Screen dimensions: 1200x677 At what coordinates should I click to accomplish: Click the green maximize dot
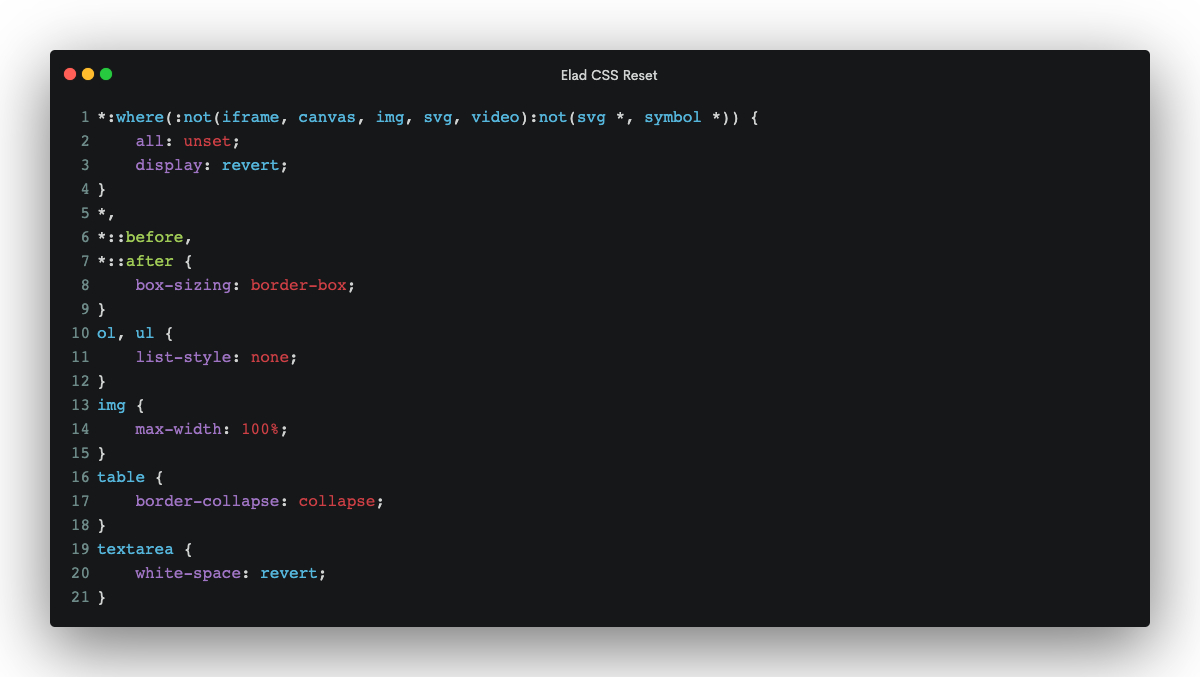[106, 74]
